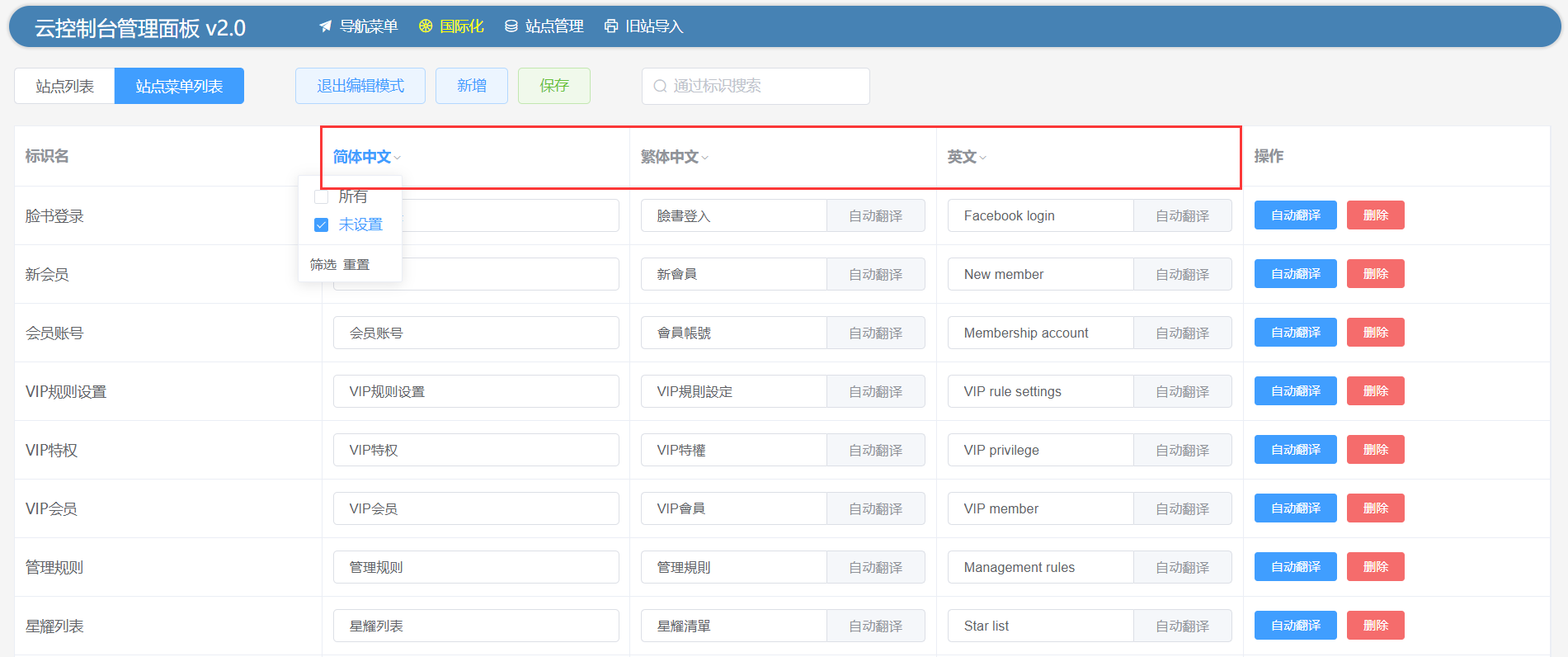Click the magnifier icon in search box
Screen dimensions: 1568x657
pyautogui.click(x=660, y=86)
